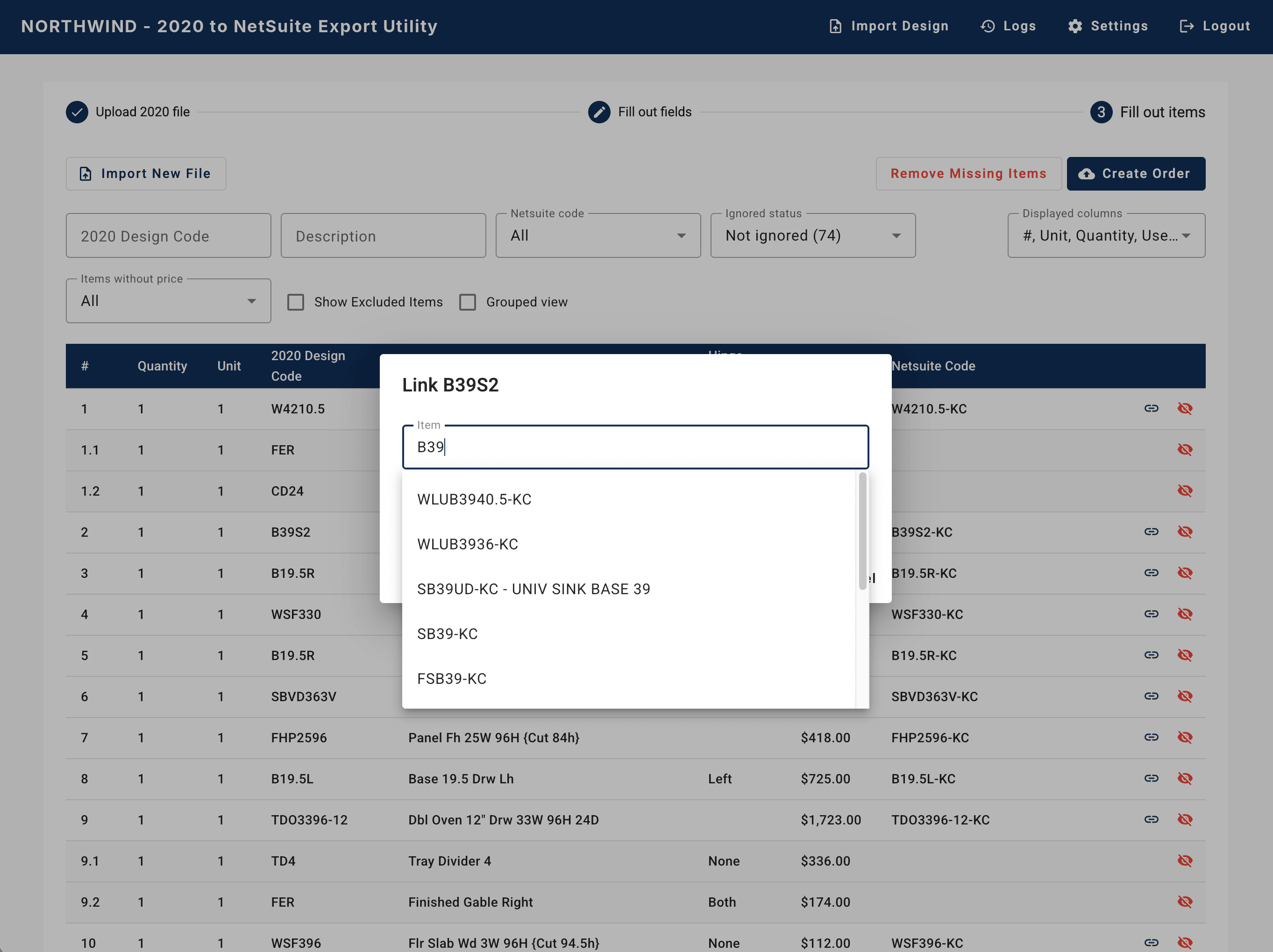The image size is (1273, 952).
Task: Open the Items without price dropdown
Action: pyautogui.click(x=168, y=301)
